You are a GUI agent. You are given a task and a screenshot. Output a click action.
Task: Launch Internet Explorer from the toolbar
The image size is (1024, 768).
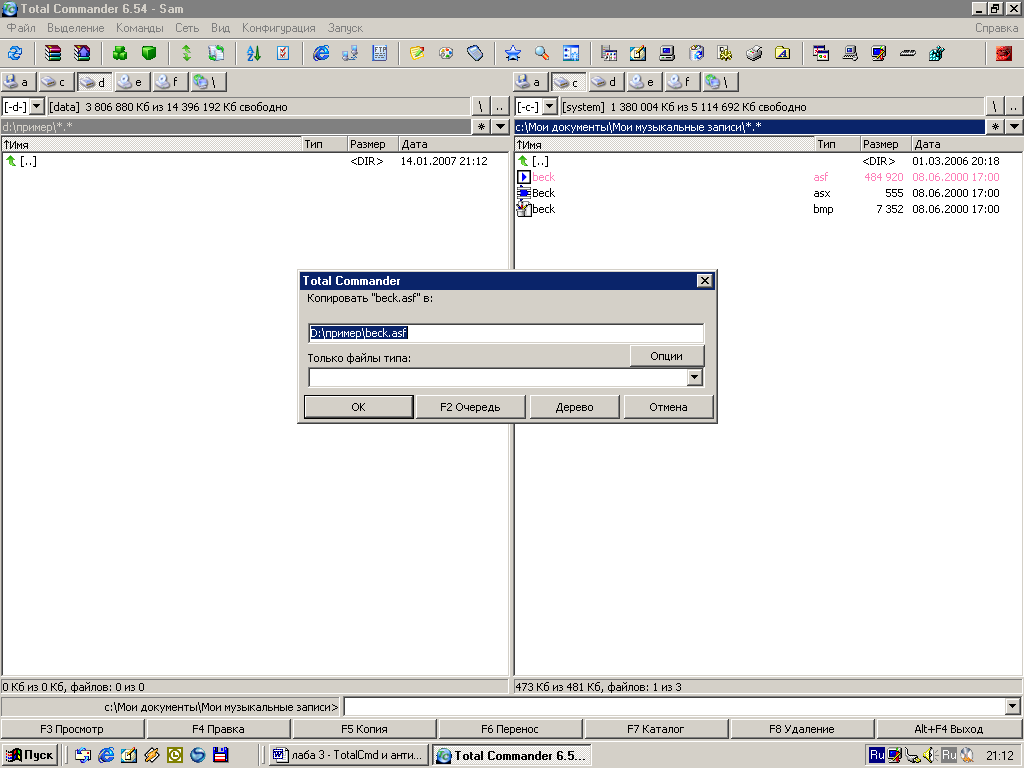click(x=321, y=54)
